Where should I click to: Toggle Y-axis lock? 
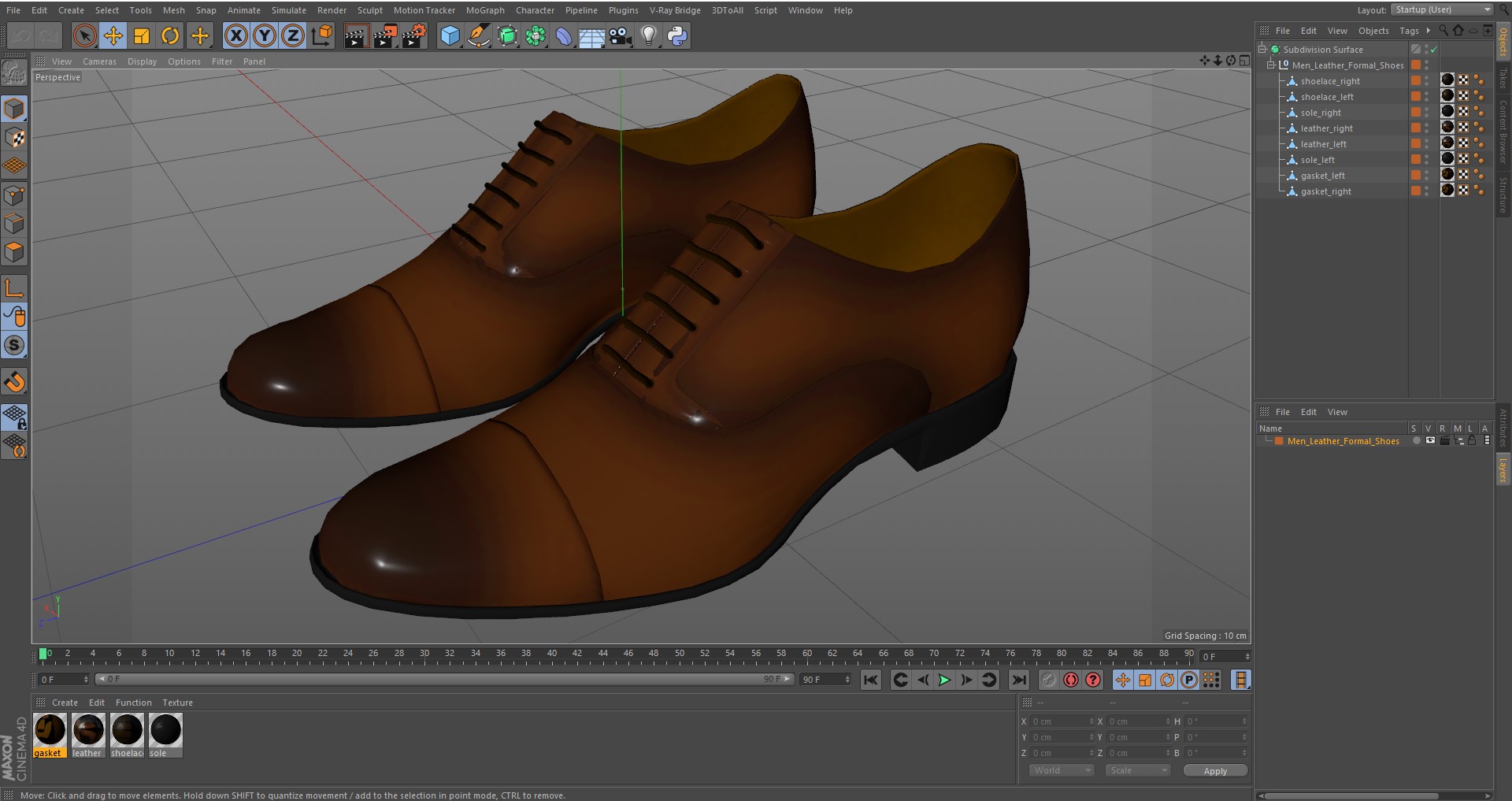point(265,35)
